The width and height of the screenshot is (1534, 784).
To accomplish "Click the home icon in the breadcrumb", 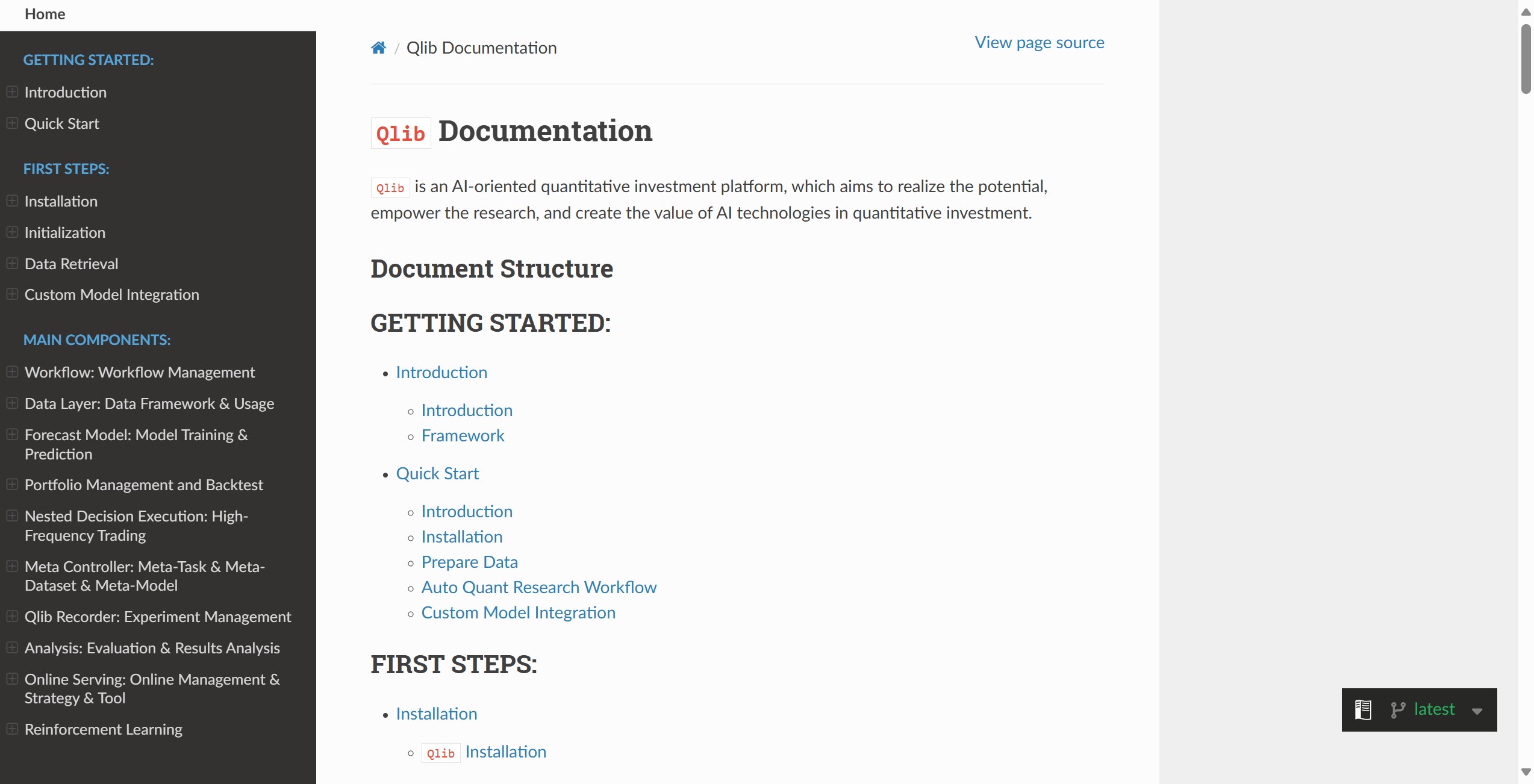I will tap(378, 47).
